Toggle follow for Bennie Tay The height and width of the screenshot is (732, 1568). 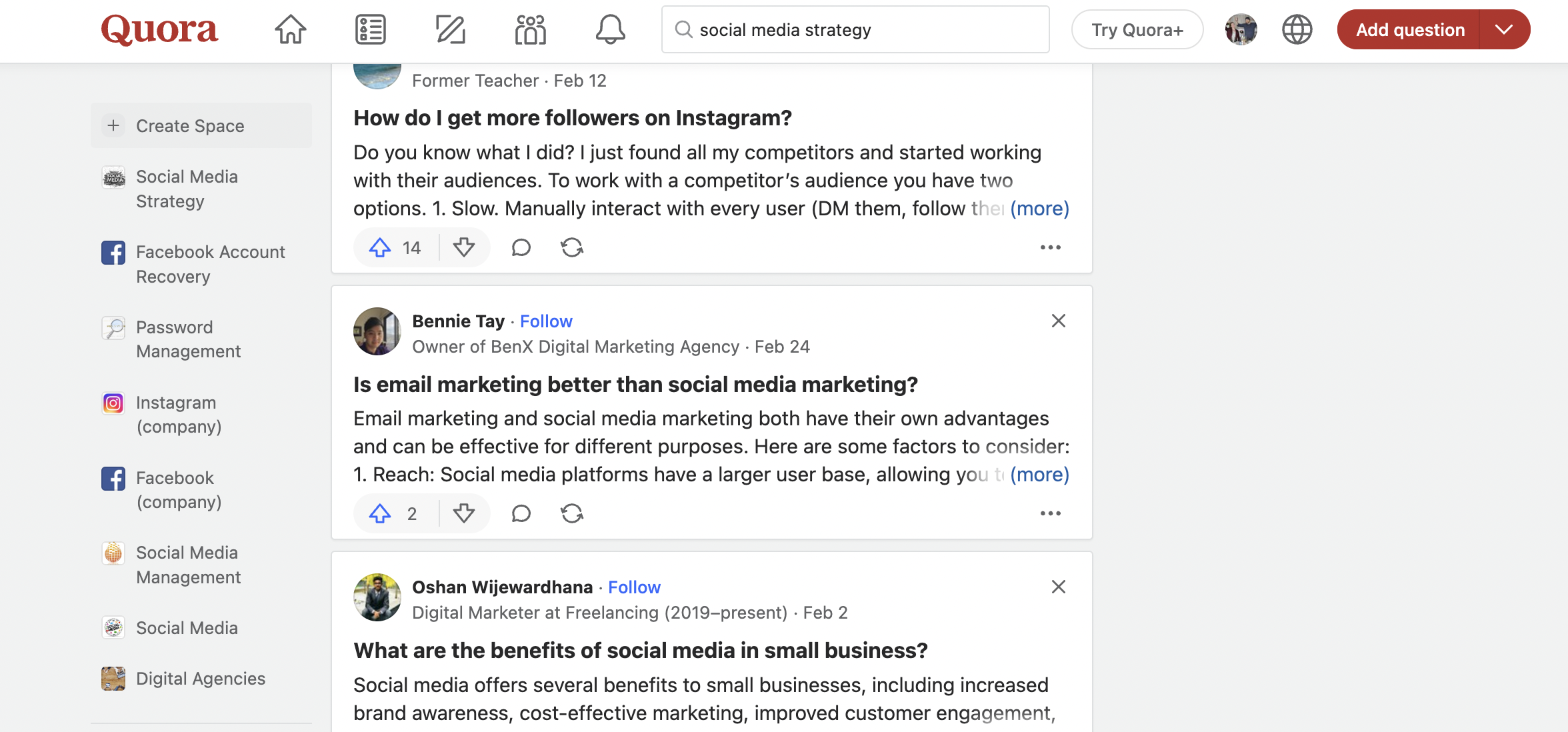[x=547, y=320]
